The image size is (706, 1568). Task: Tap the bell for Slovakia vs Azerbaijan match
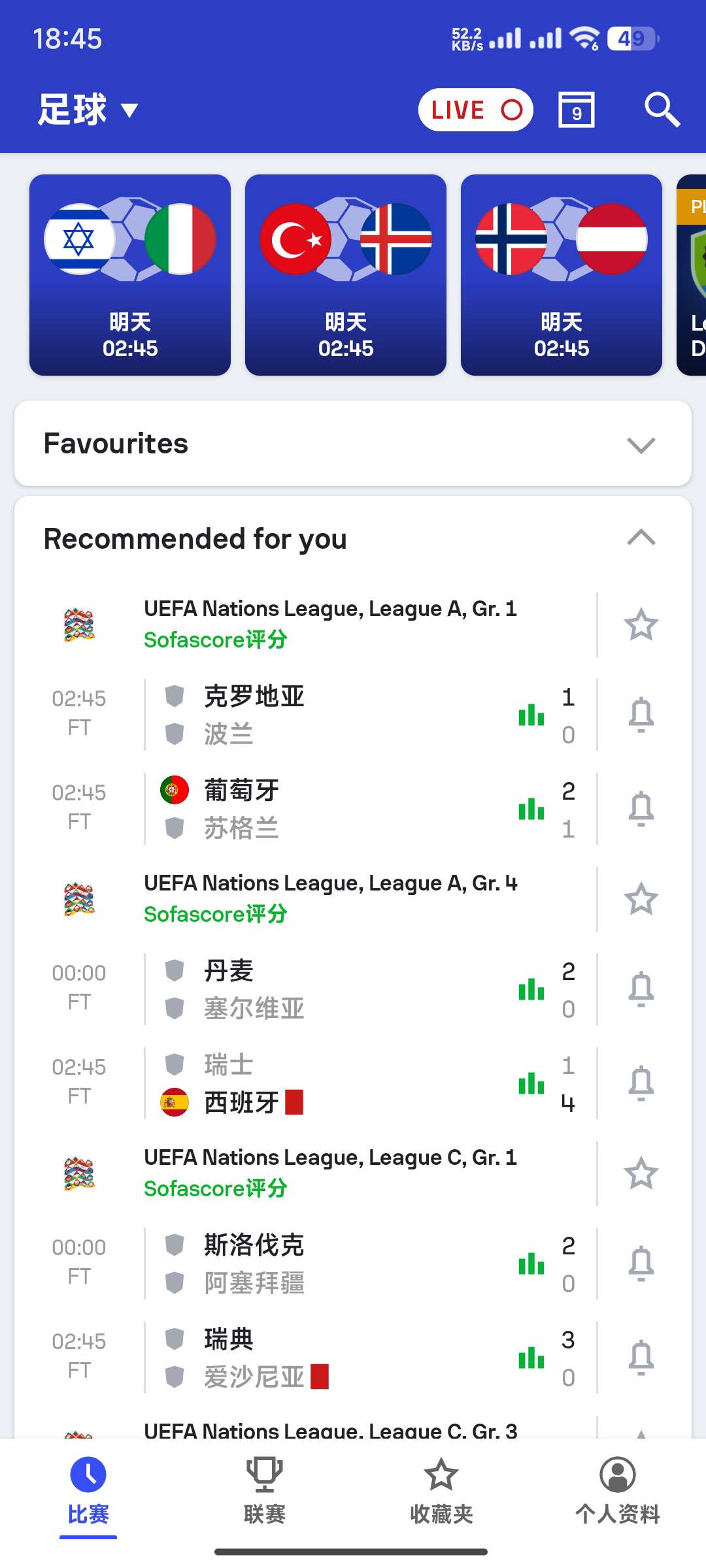[x=641, y=1264]
